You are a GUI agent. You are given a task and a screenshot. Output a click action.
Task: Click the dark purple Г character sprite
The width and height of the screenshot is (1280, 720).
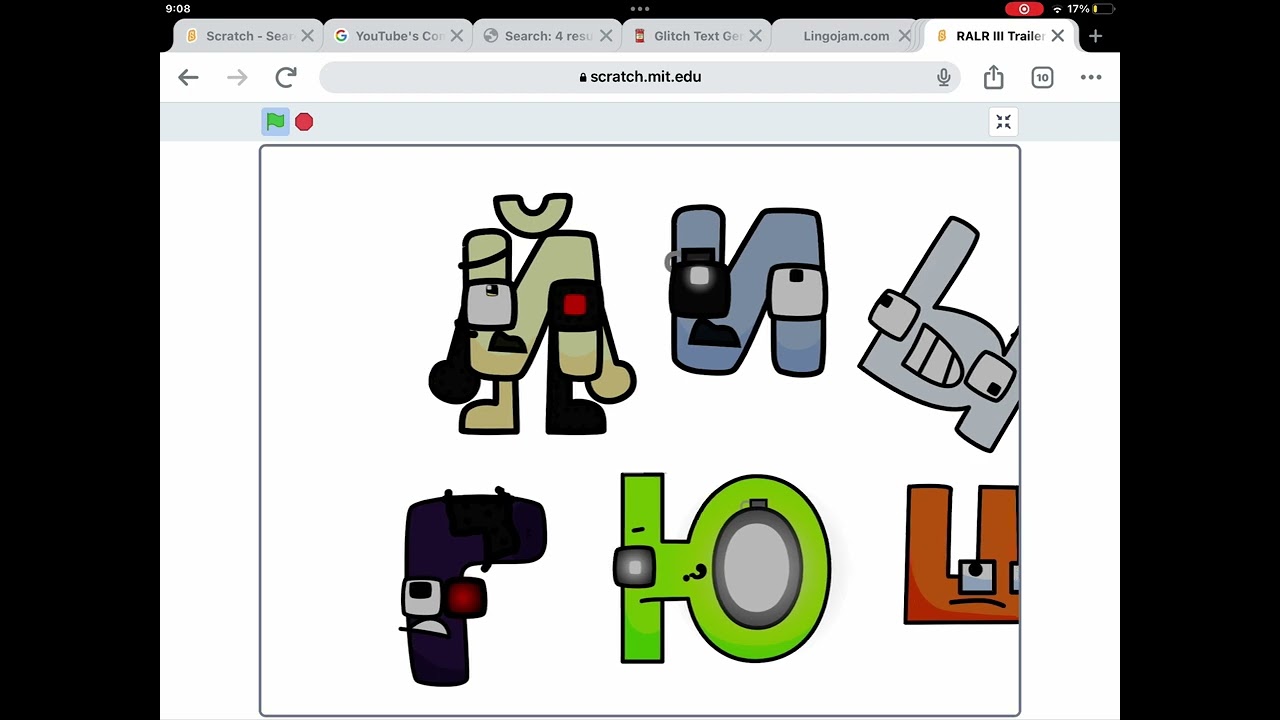pyautogui.click(x=472, y=586)
